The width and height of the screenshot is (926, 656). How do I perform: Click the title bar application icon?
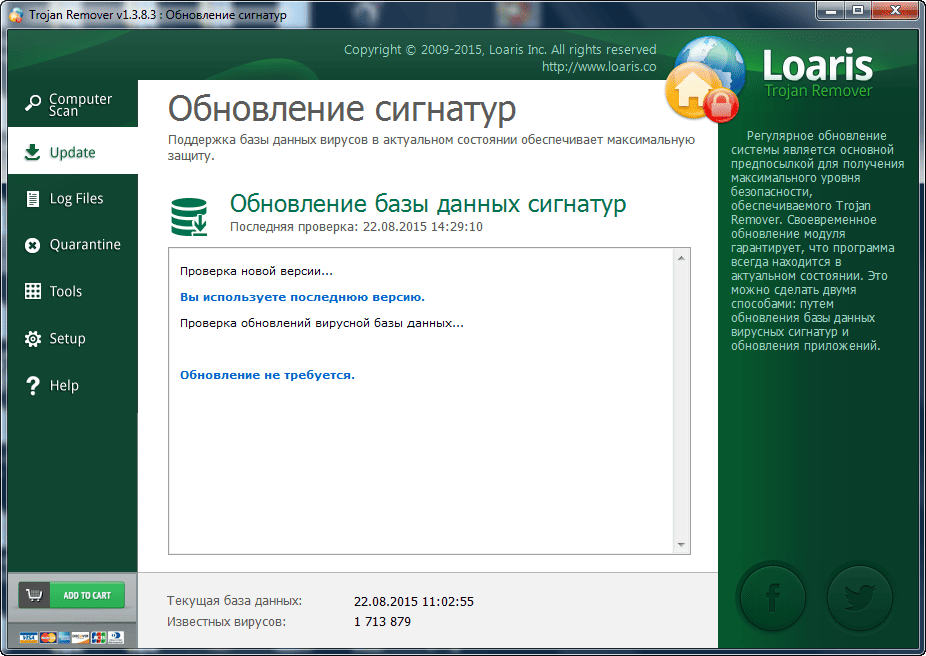tap(17, 14)
